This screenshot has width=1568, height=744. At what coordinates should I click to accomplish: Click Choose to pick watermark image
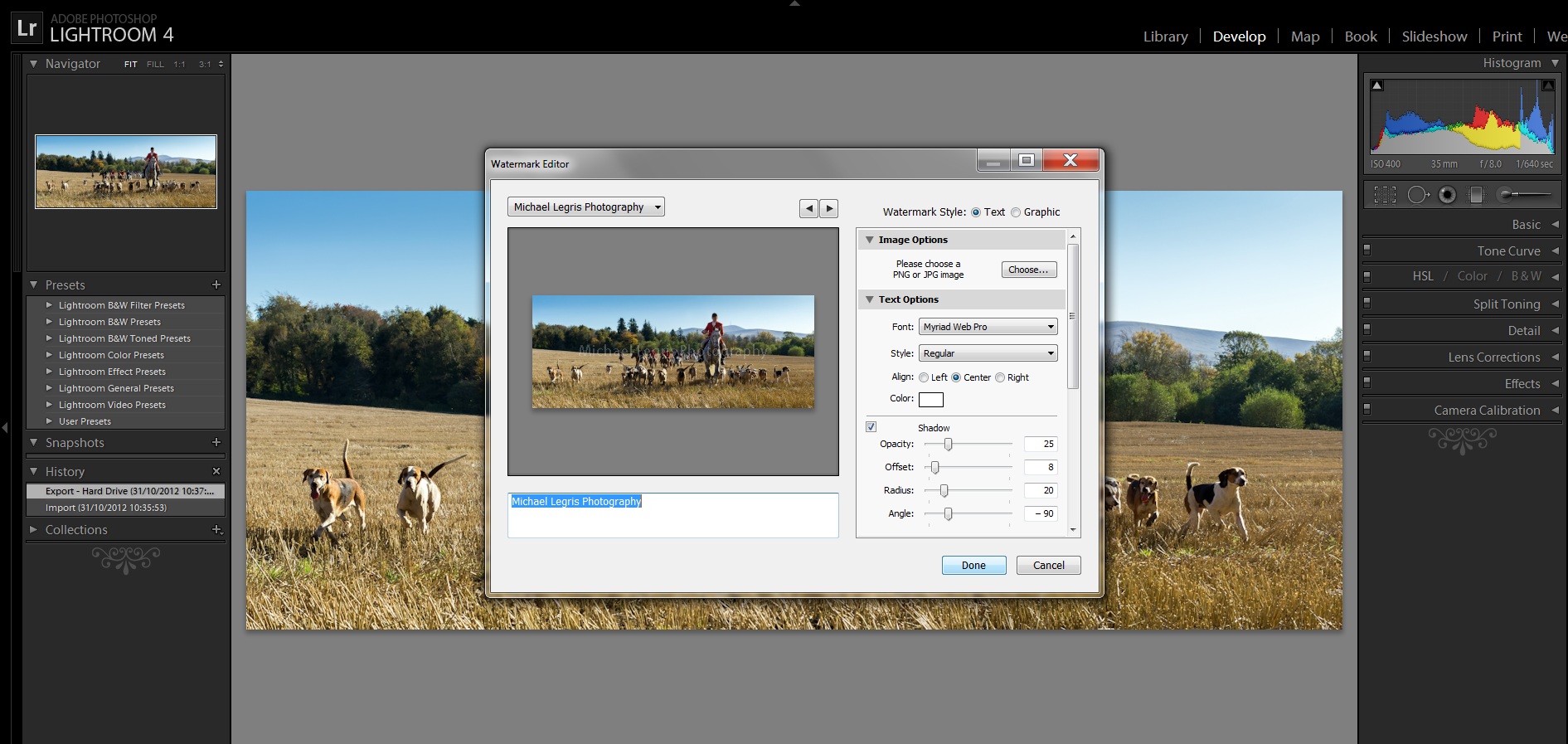coord(1028,270)
